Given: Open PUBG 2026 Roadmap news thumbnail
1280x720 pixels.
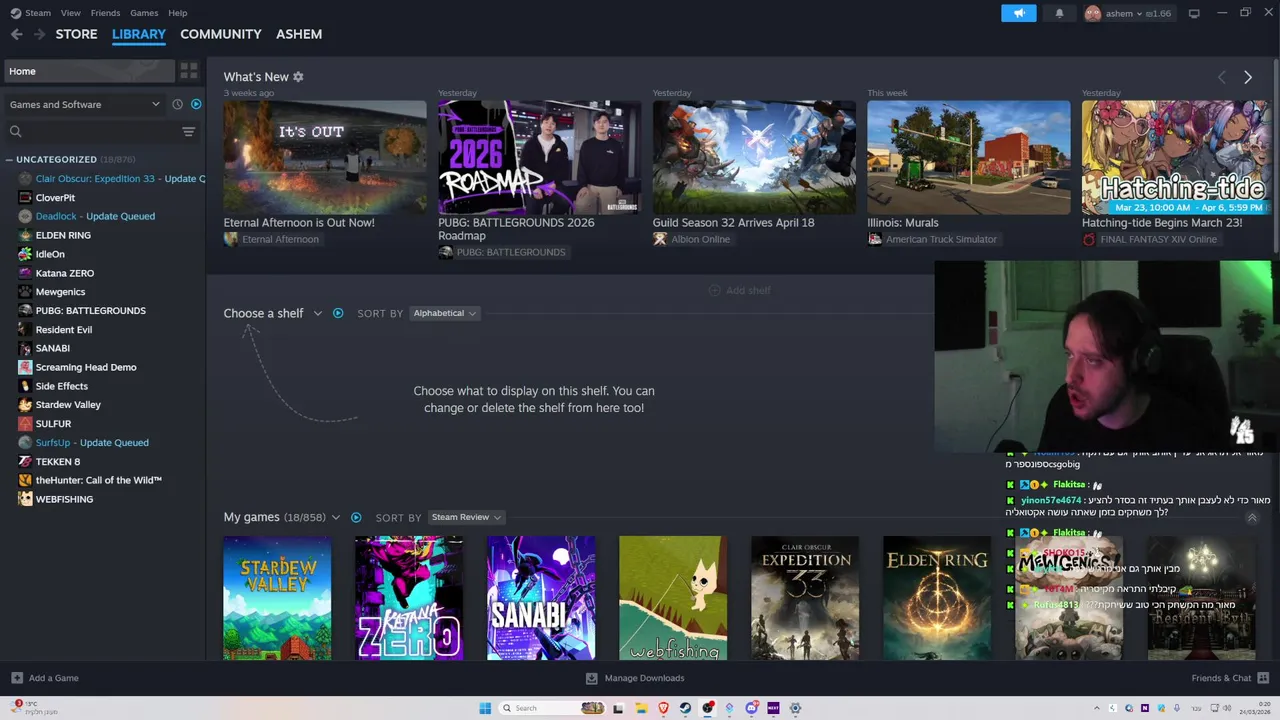Looking at the screenshot, I should (x=539, y=157).
